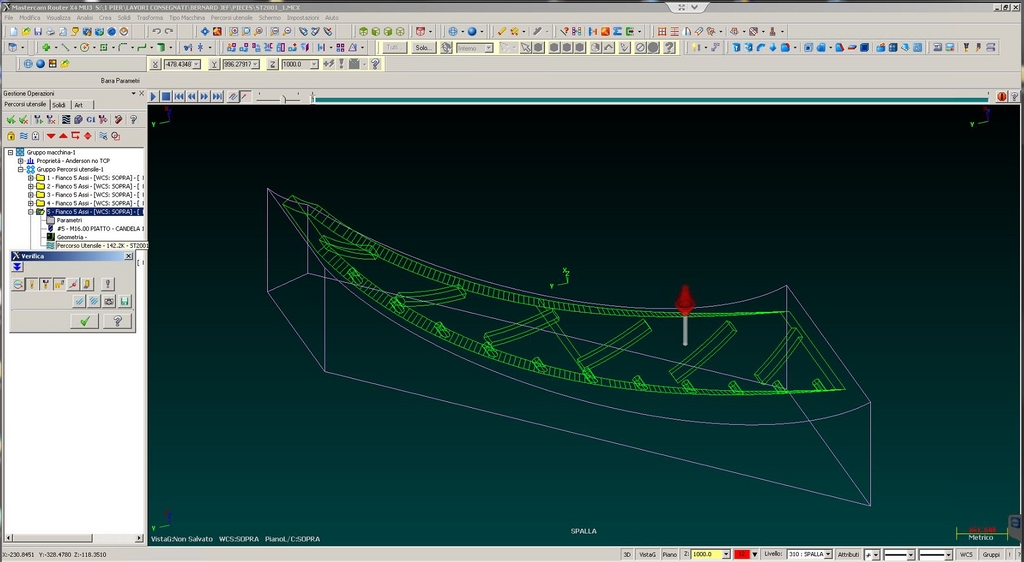Open Livello 310 : SPALLA dropdown
This screenshot has width=1024, height=562.
[828, 554]
